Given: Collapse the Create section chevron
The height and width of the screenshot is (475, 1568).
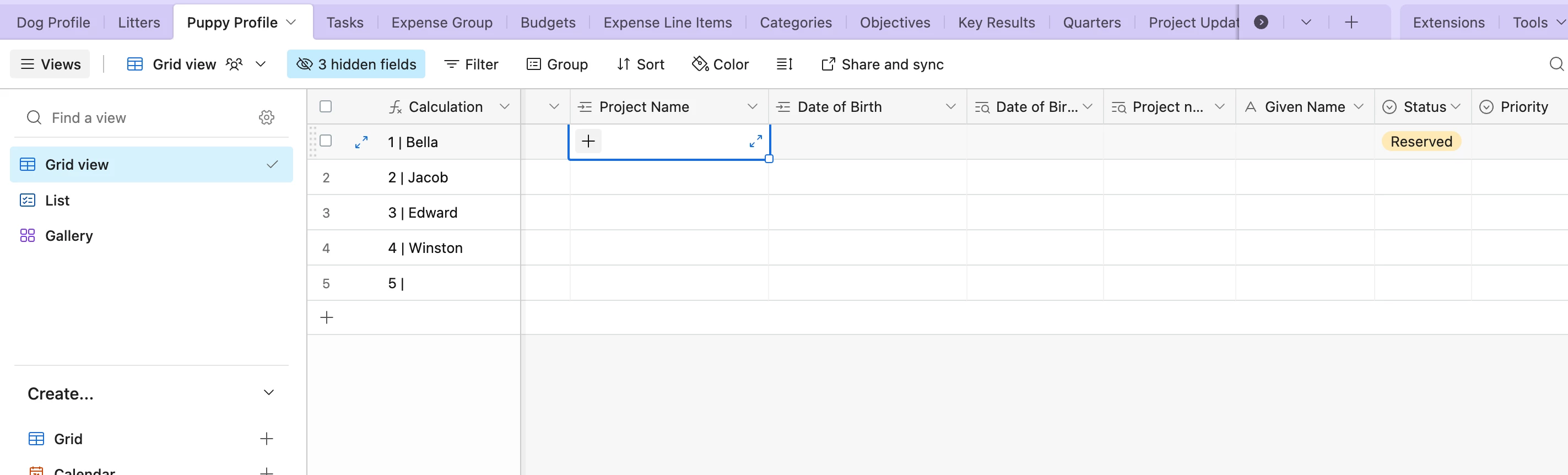Looking at the screenshot, I should 268,393.
